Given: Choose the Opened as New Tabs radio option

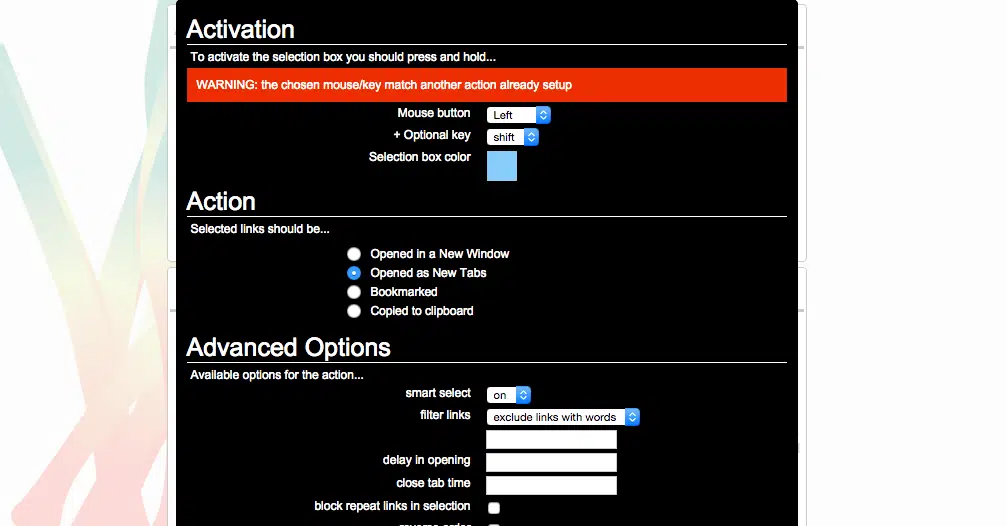Looking at the screenshot, I should pyautogui.click(x=354, y=273).
